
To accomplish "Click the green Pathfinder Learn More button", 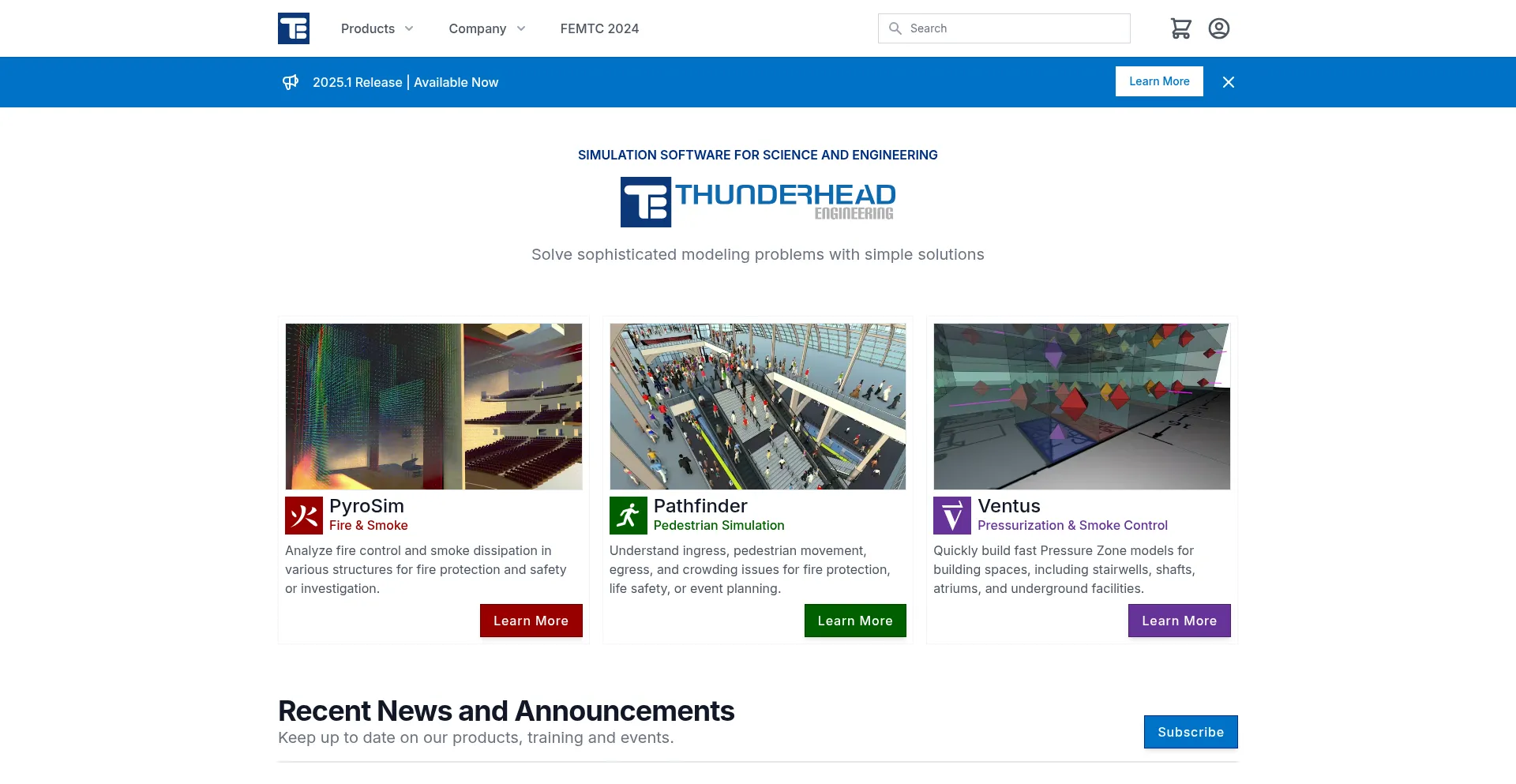I will 855,621.
